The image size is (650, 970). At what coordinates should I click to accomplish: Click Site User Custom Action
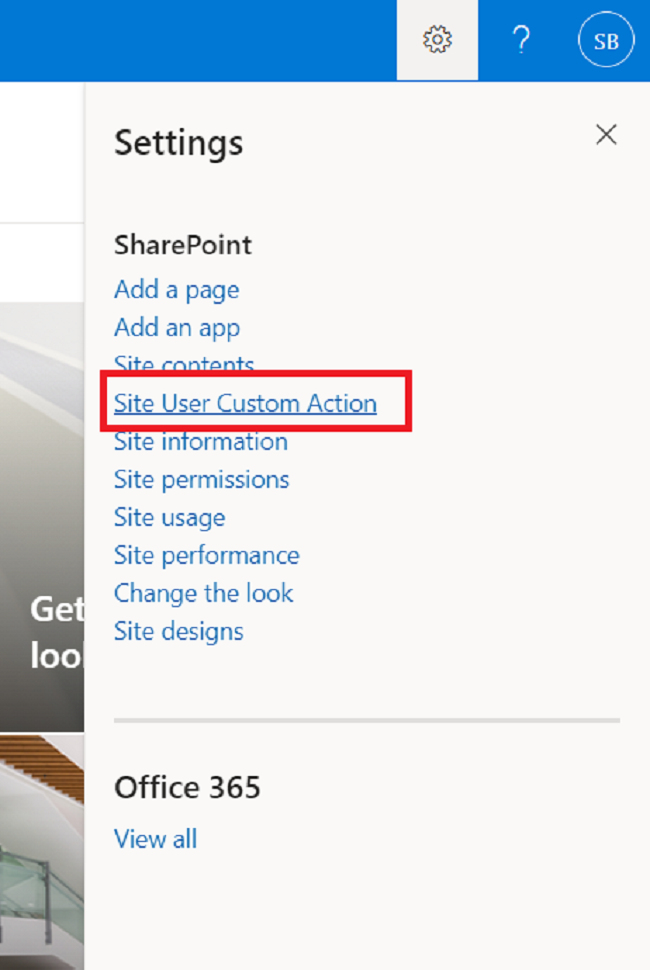pyautogui.click(x=246, y=403)
